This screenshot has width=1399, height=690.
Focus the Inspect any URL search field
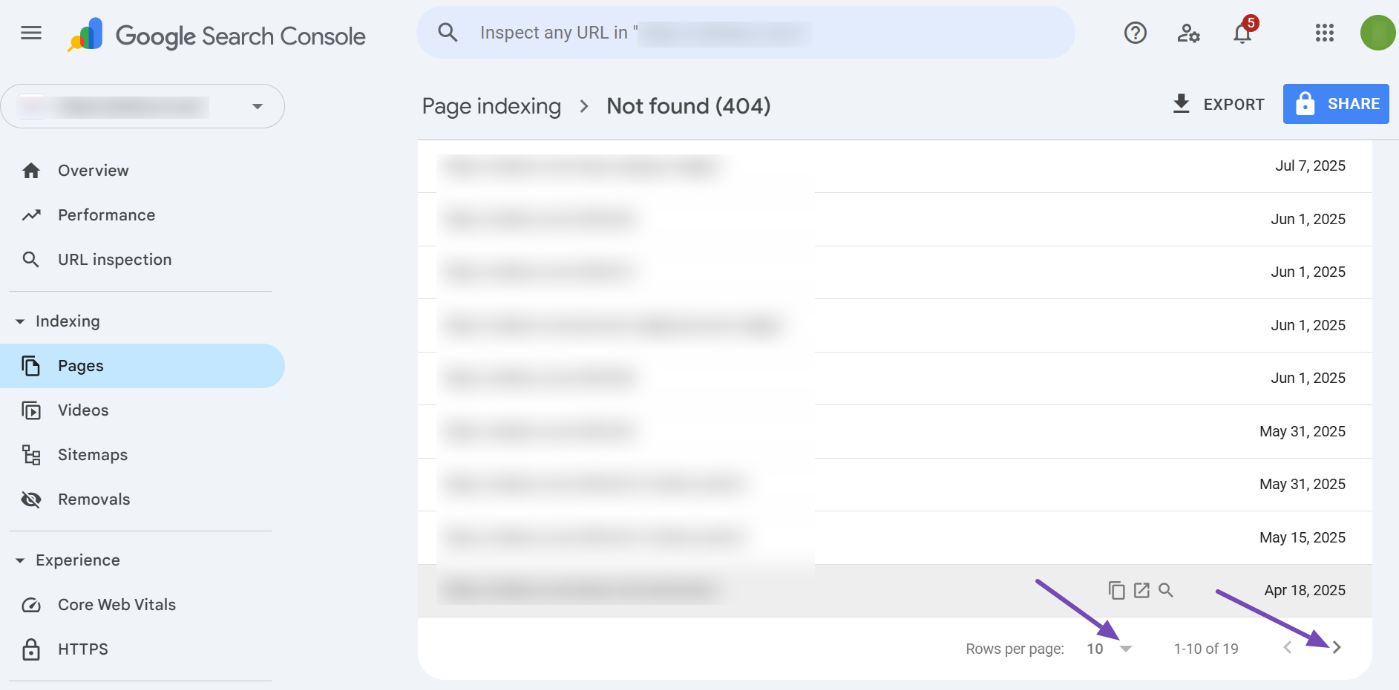[745, 33]
